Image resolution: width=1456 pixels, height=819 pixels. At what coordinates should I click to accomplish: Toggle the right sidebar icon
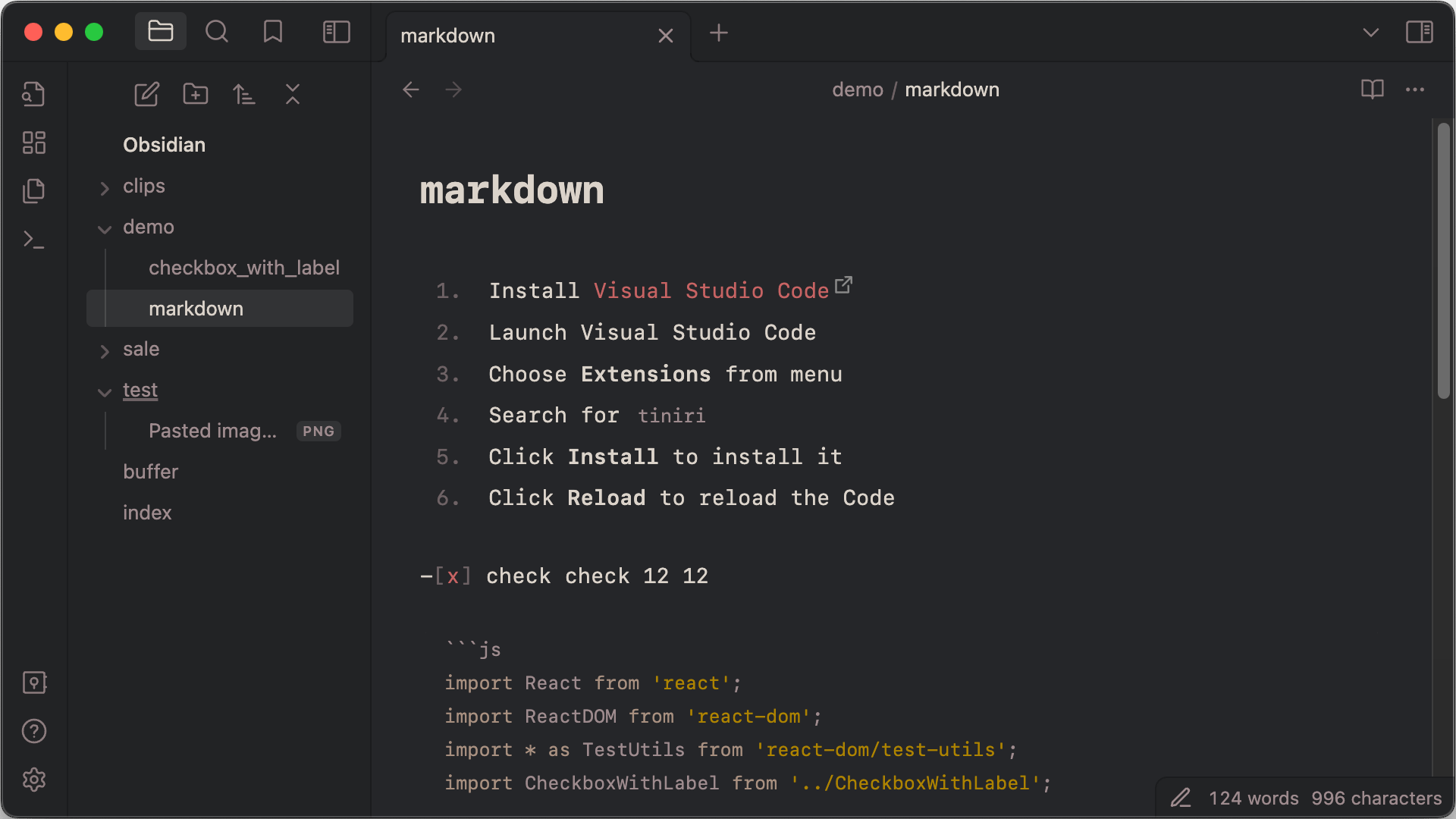coord(1419,32)
